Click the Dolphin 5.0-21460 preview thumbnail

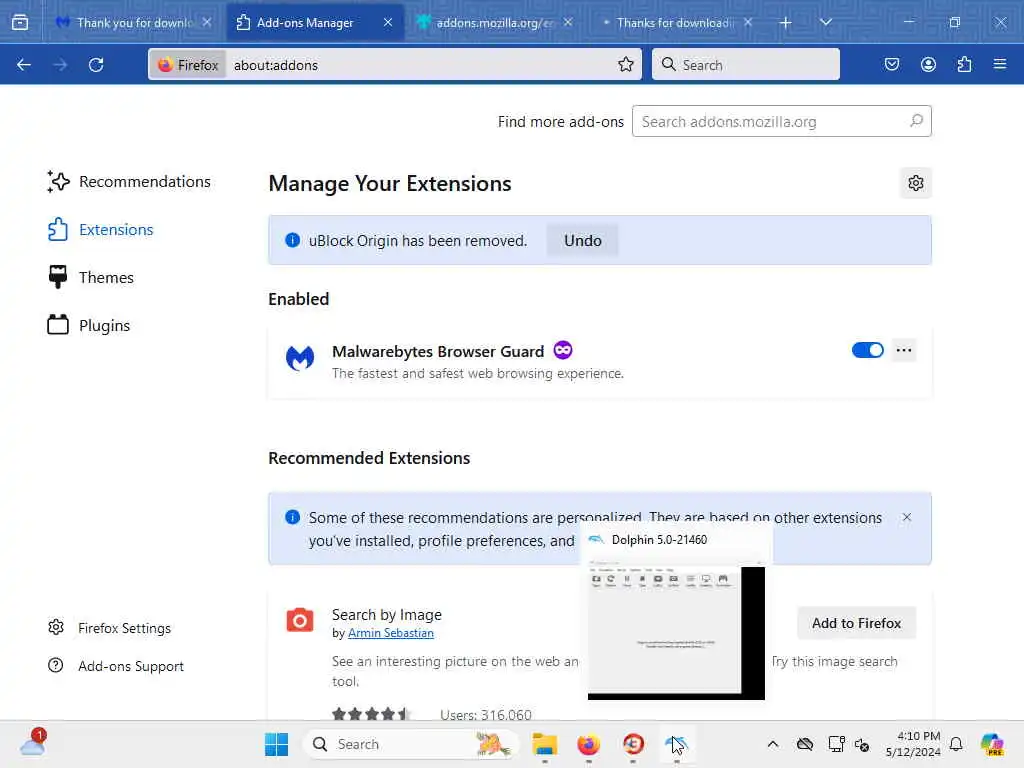[x=676, y=629]
